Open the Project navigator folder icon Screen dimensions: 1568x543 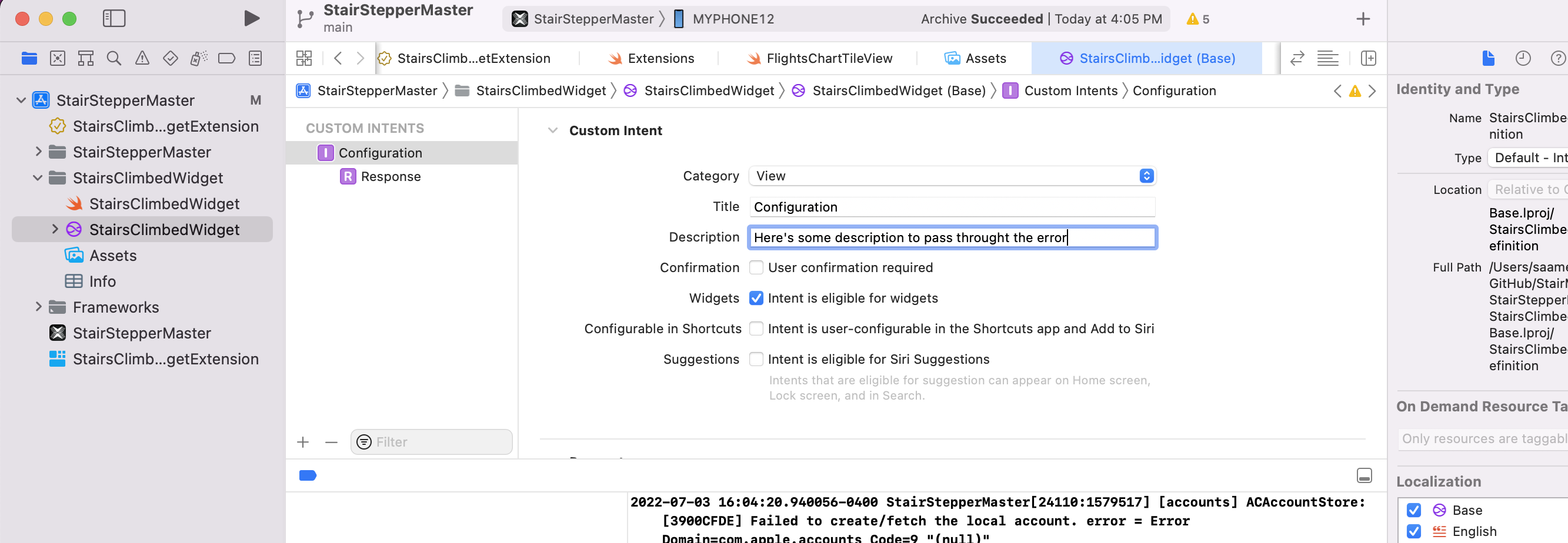click(x=29, y=58)
